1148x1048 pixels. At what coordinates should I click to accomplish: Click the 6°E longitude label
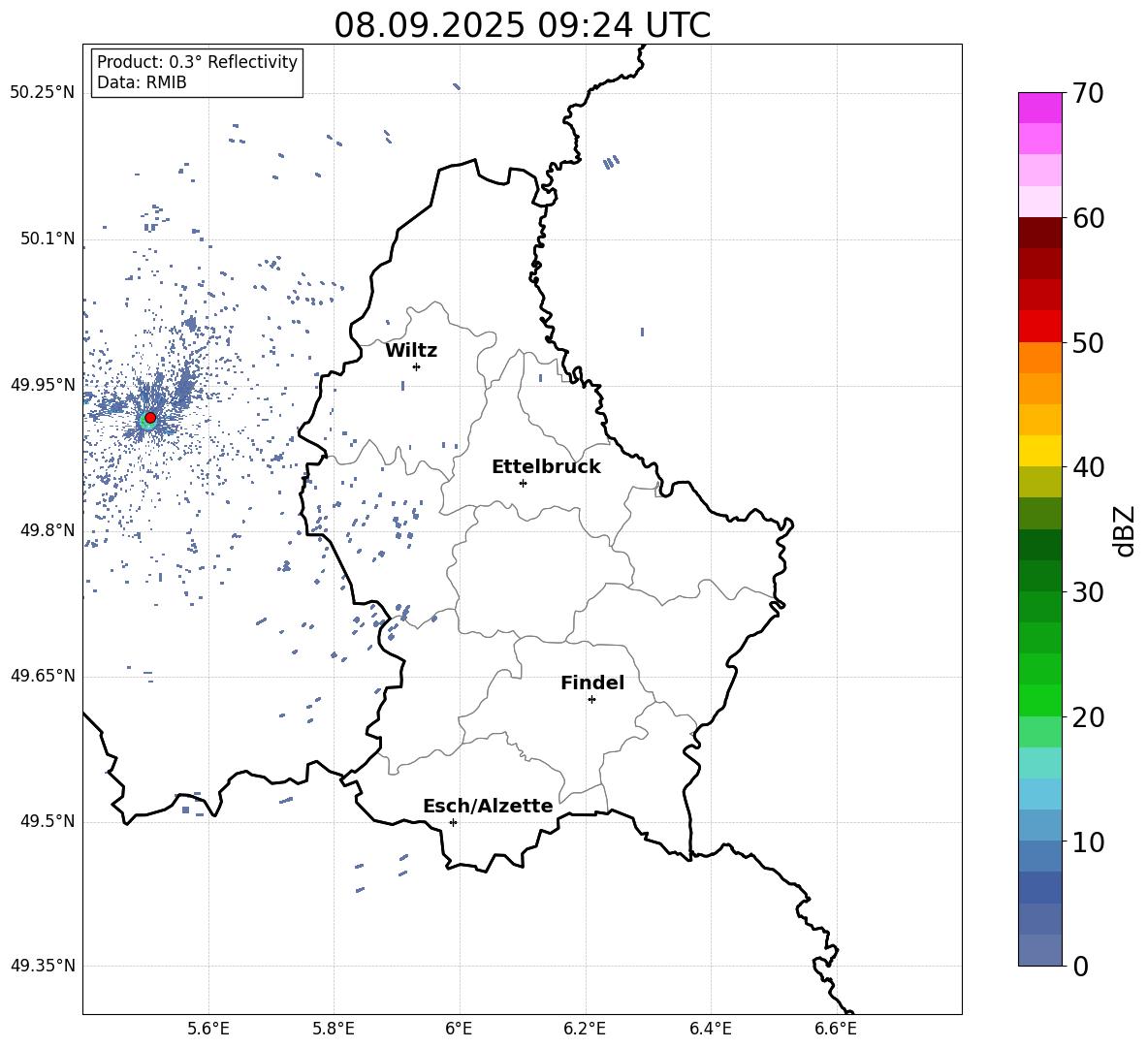pos(459,1029)
